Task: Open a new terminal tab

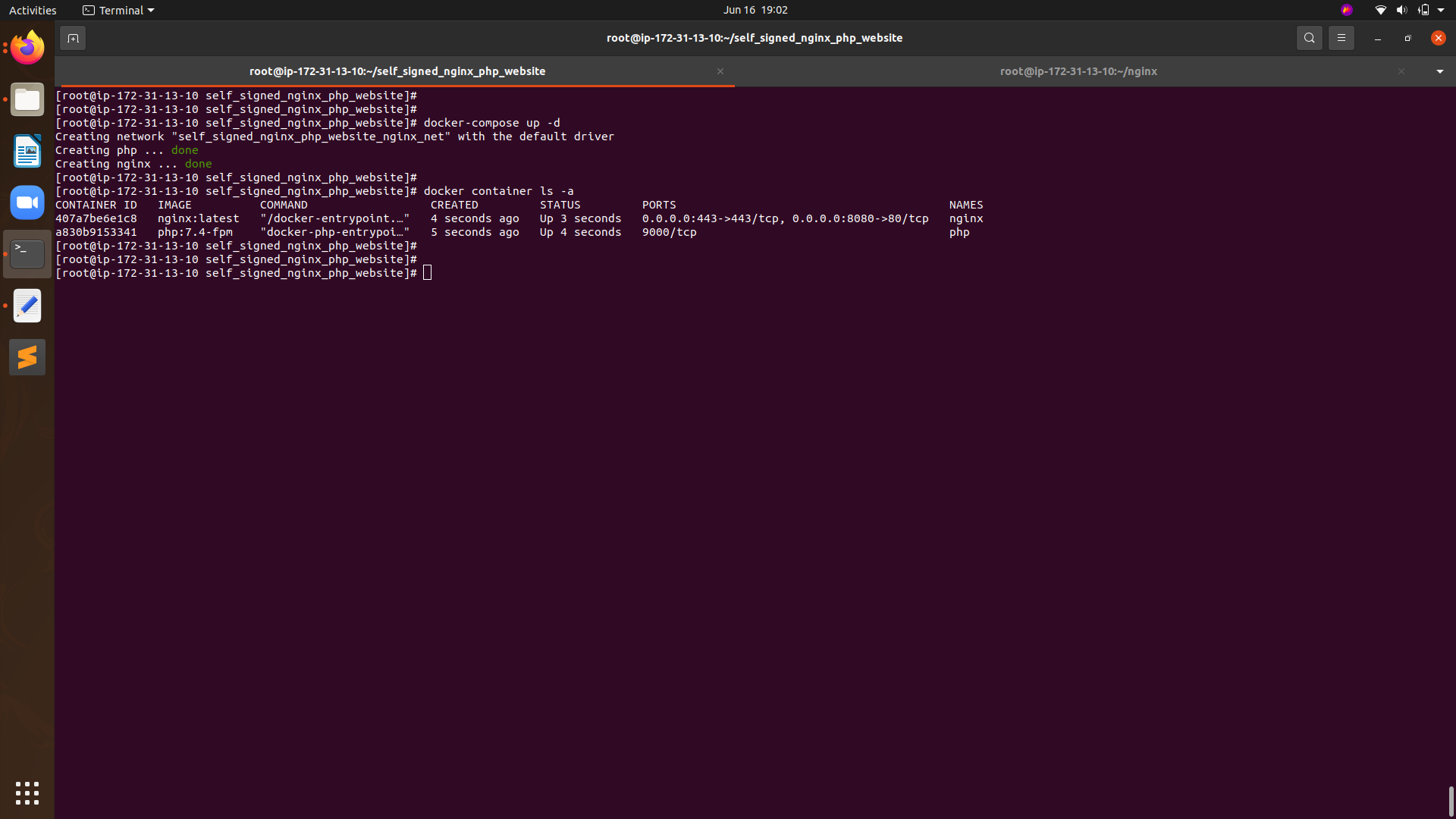Action: pos(73,38)
